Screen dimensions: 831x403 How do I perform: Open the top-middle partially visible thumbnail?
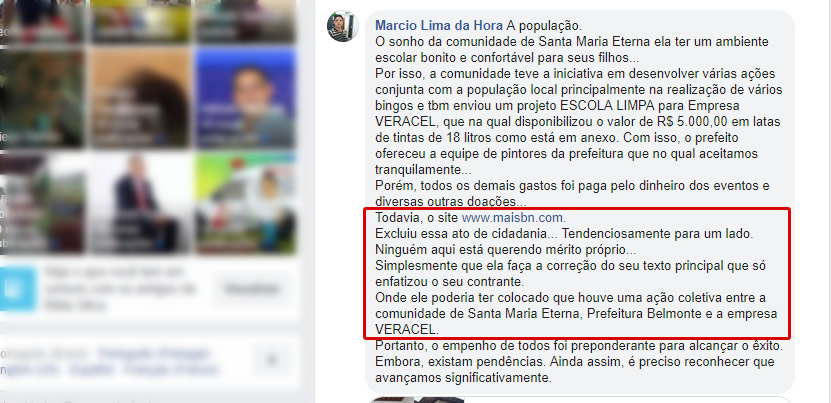139,21
